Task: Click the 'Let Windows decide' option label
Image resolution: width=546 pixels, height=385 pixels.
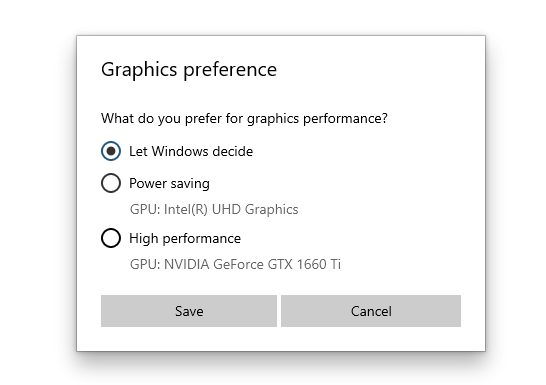Action: (191, 151)
